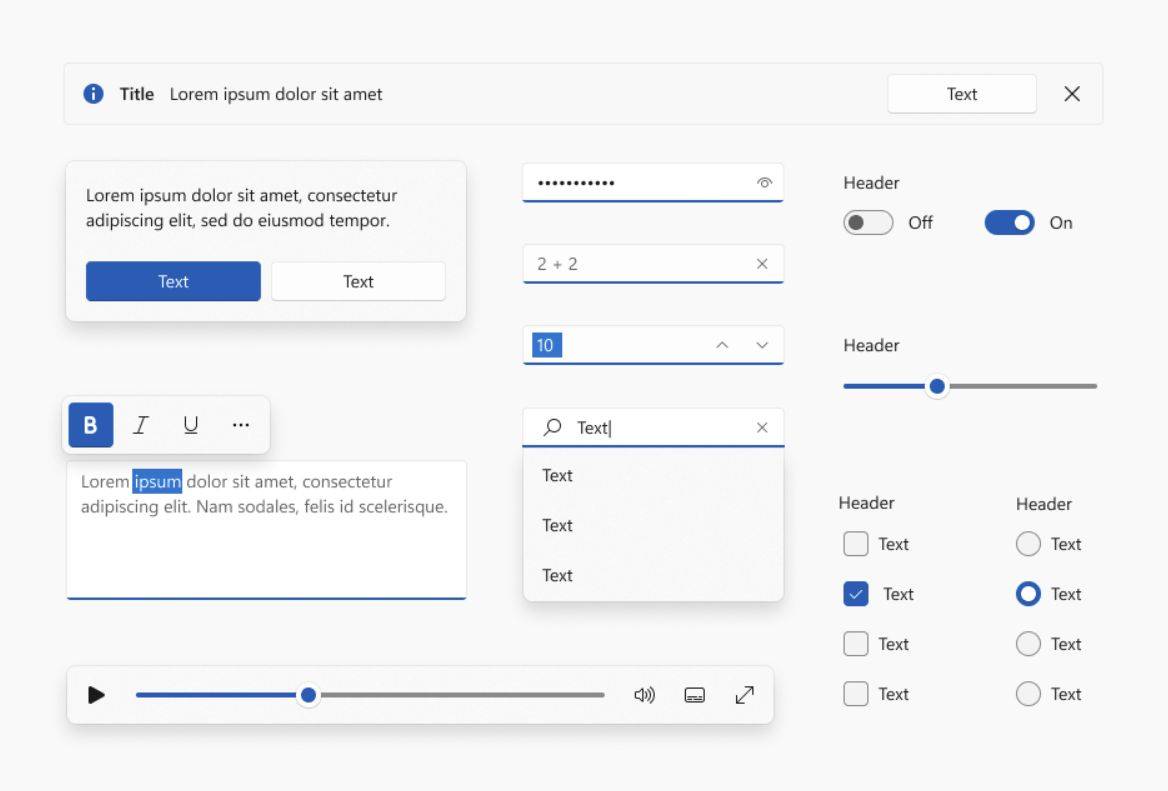Screen dimensions: 1168x791
Task: Expand media player to full screen
Action: [745, 695]
